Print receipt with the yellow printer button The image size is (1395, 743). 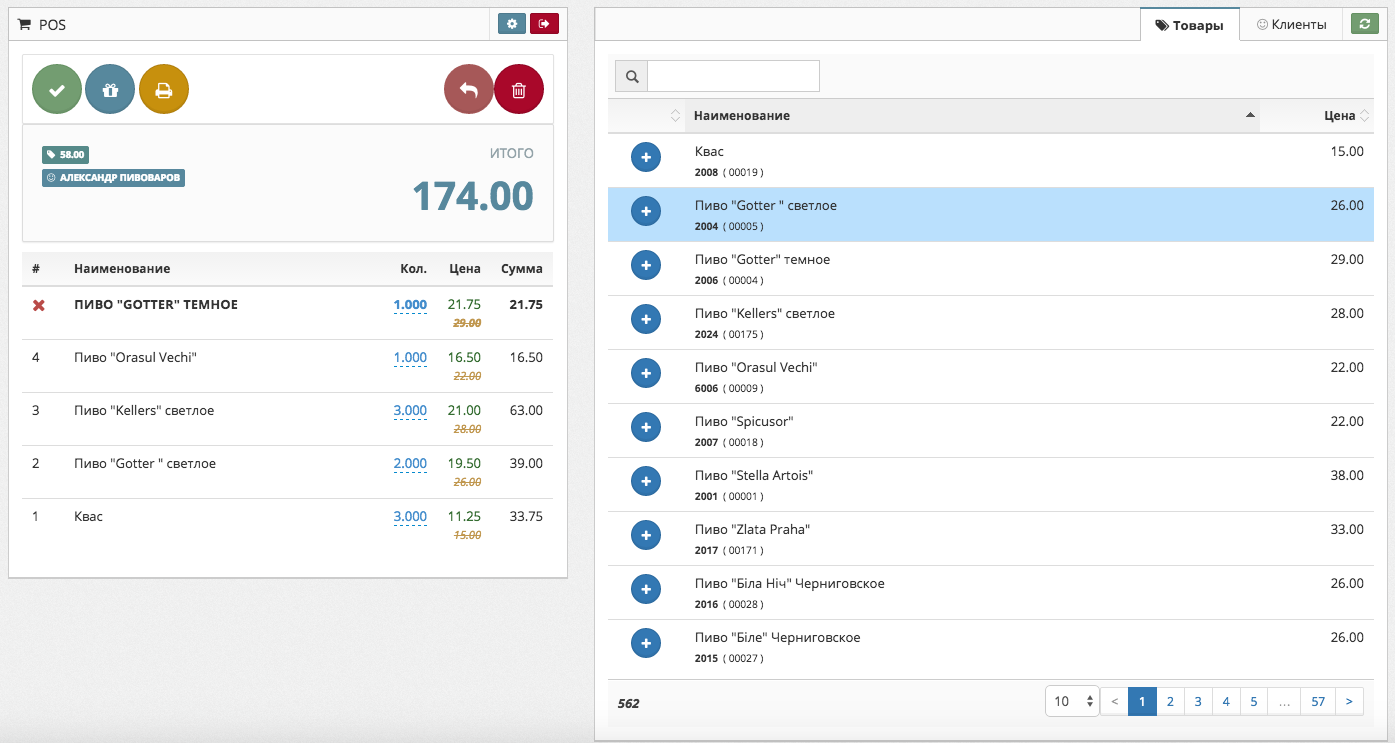click(x=164, y=90)
